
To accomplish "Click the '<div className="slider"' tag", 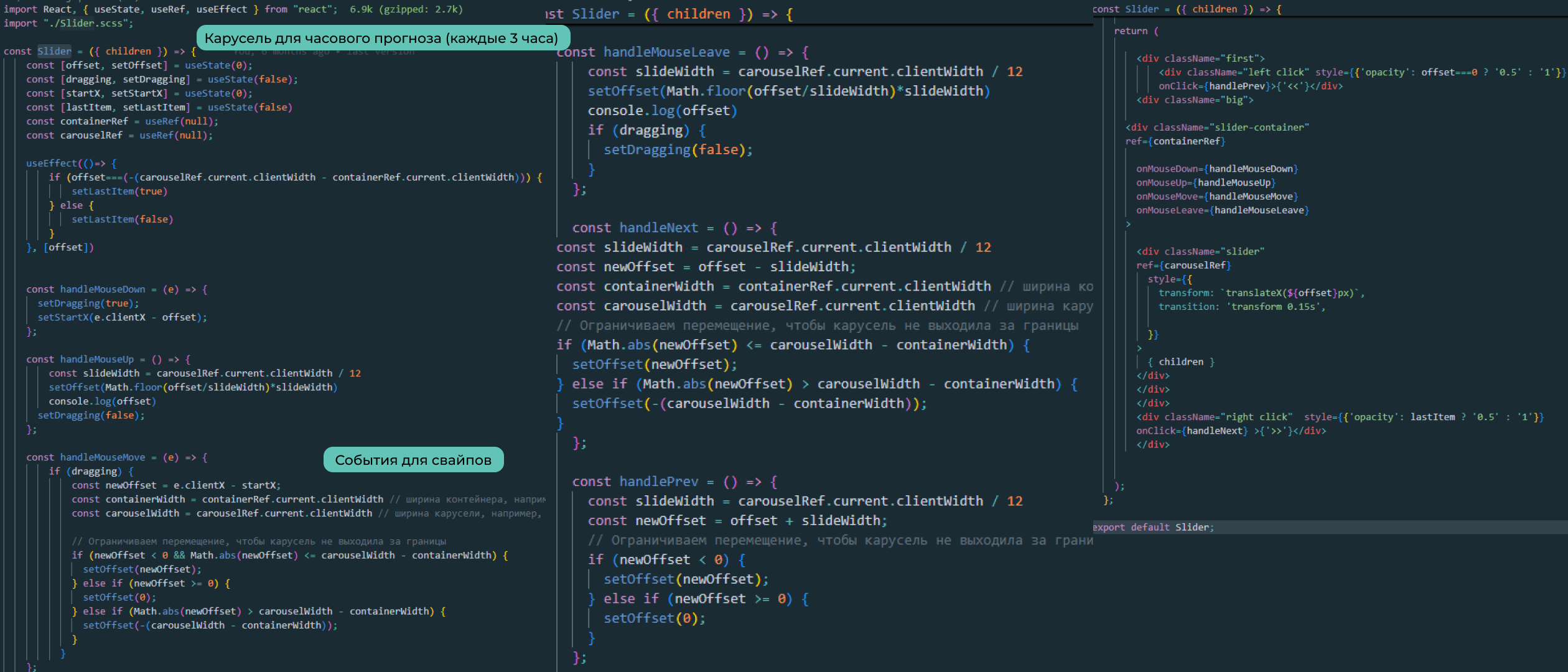I will [1200, 252].
